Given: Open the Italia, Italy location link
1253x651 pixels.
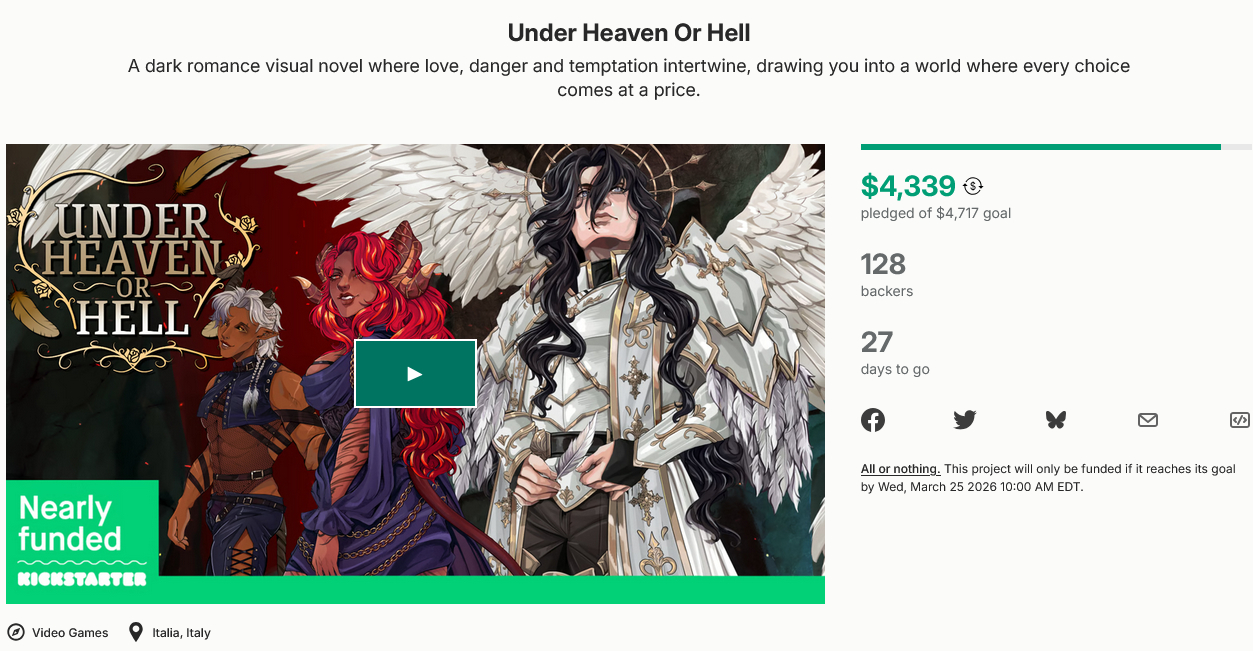Looking at the screenshot, I should (x=182, y=633).
